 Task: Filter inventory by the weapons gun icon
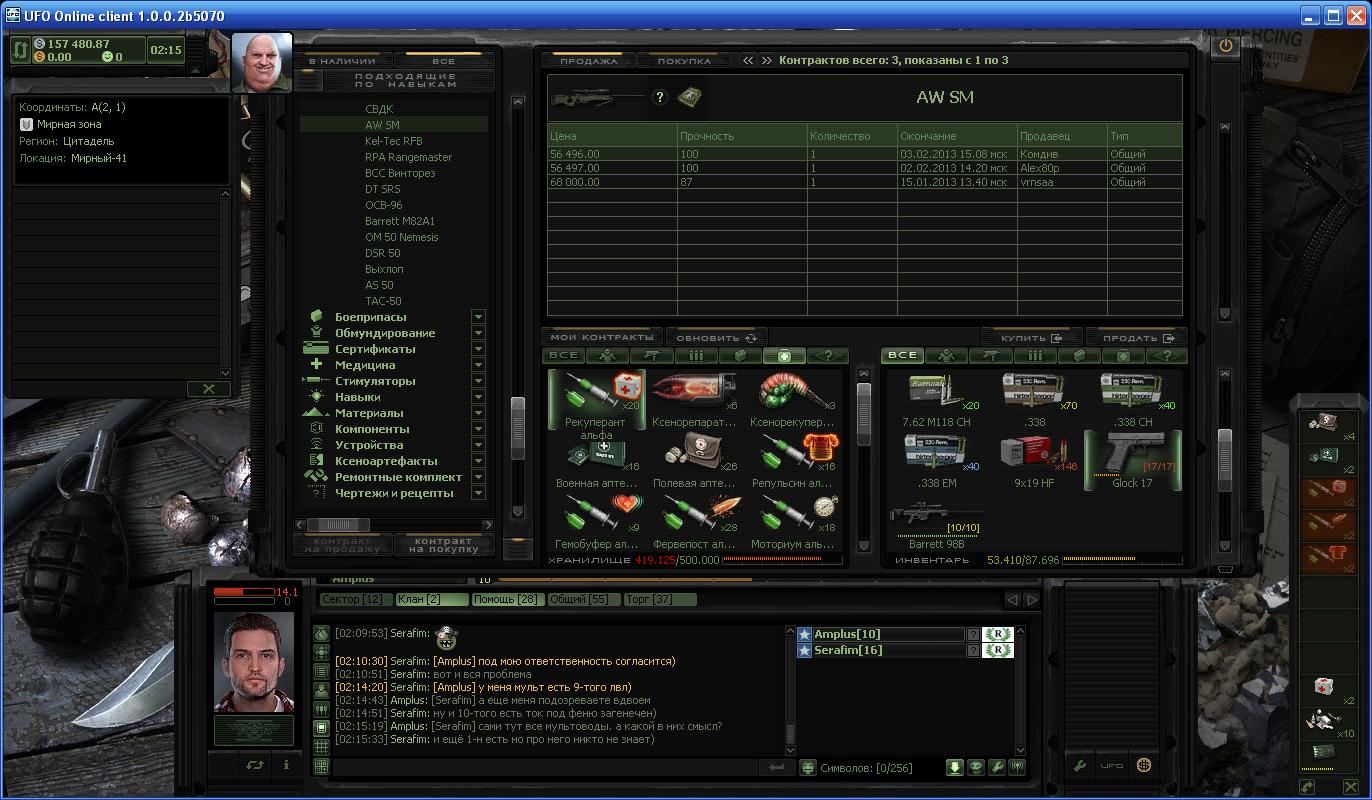tap(991, 355)
